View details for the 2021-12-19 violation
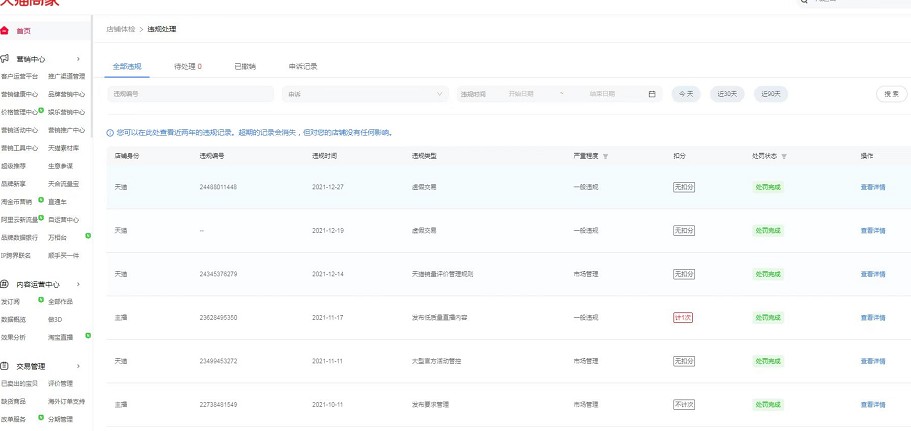The width and height of the screenshot is (911, 431). 873,231
